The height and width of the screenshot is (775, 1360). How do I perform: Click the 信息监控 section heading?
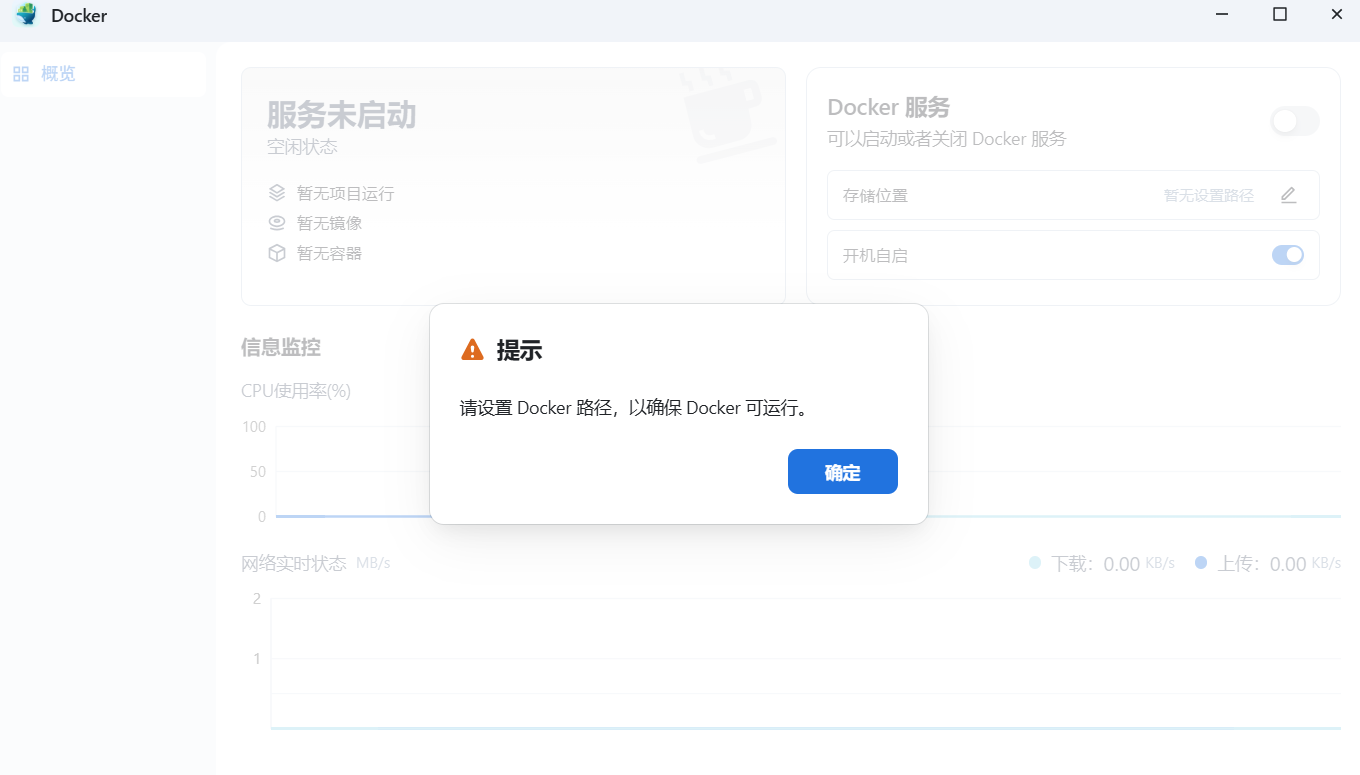click(x=281, y=348)
